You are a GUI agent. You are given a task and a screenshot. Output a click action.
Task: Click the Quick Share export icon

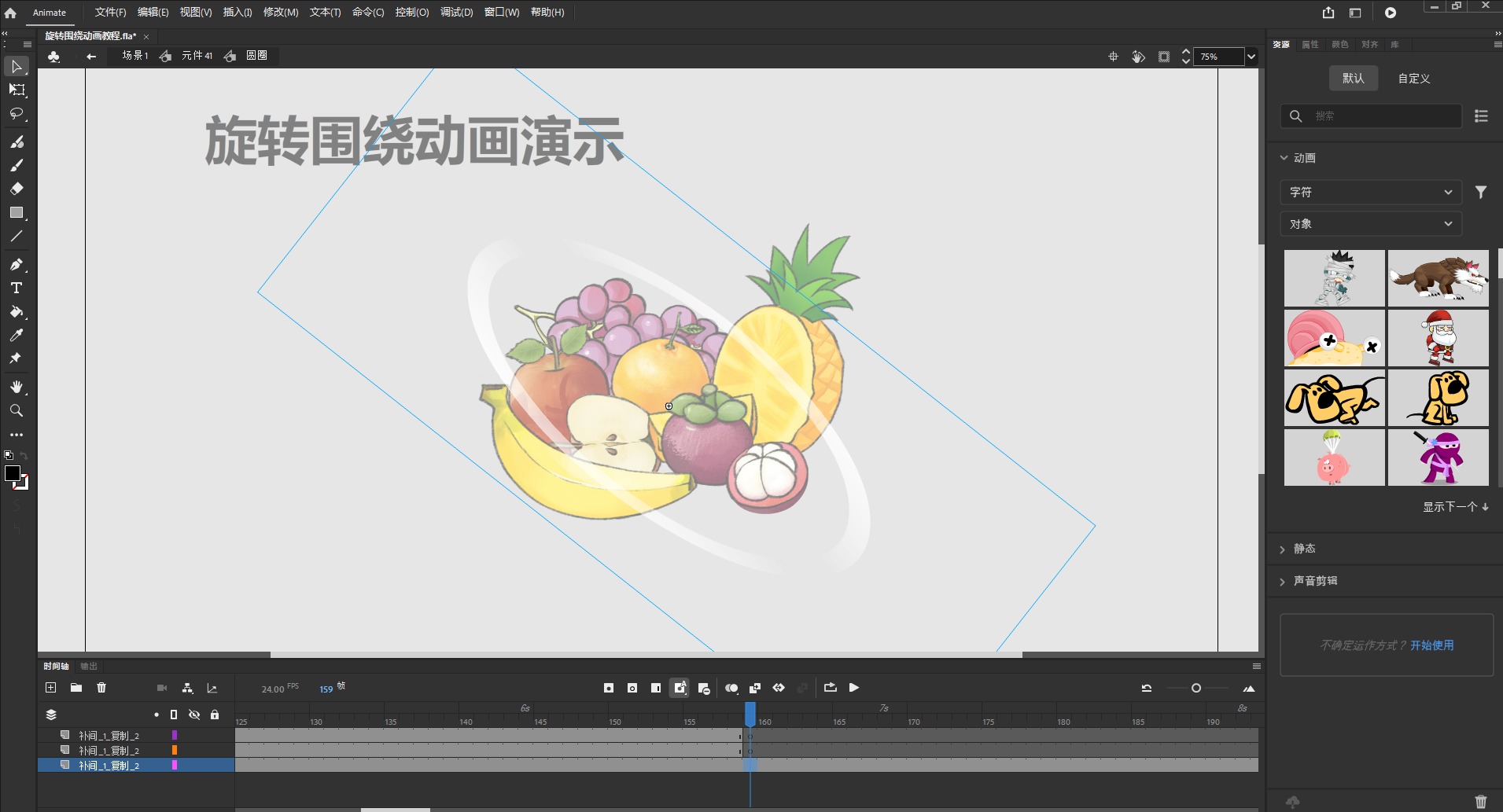(1328, 13)
